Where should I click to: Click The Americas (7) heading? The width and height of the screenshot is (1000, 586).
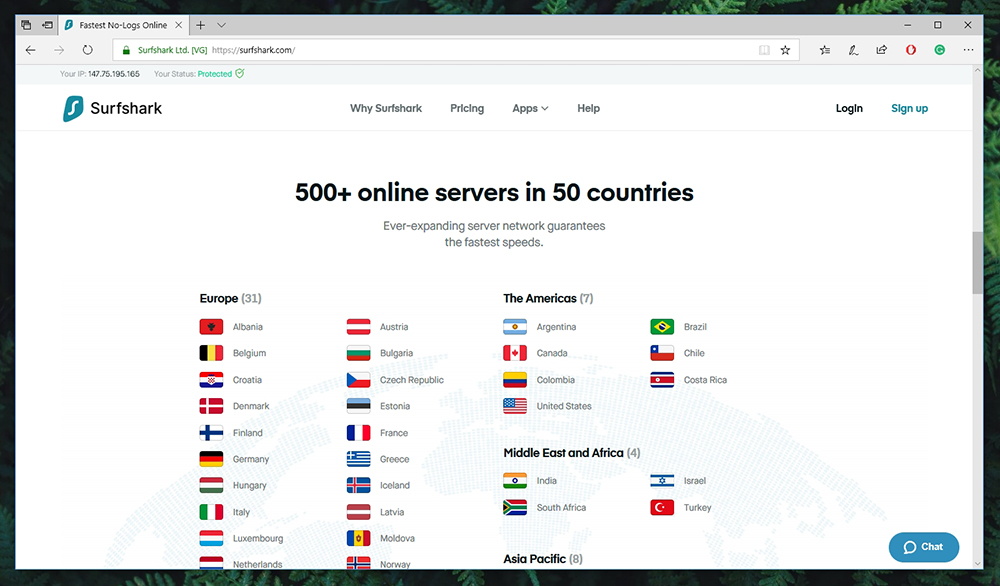(x=548, y=298)
